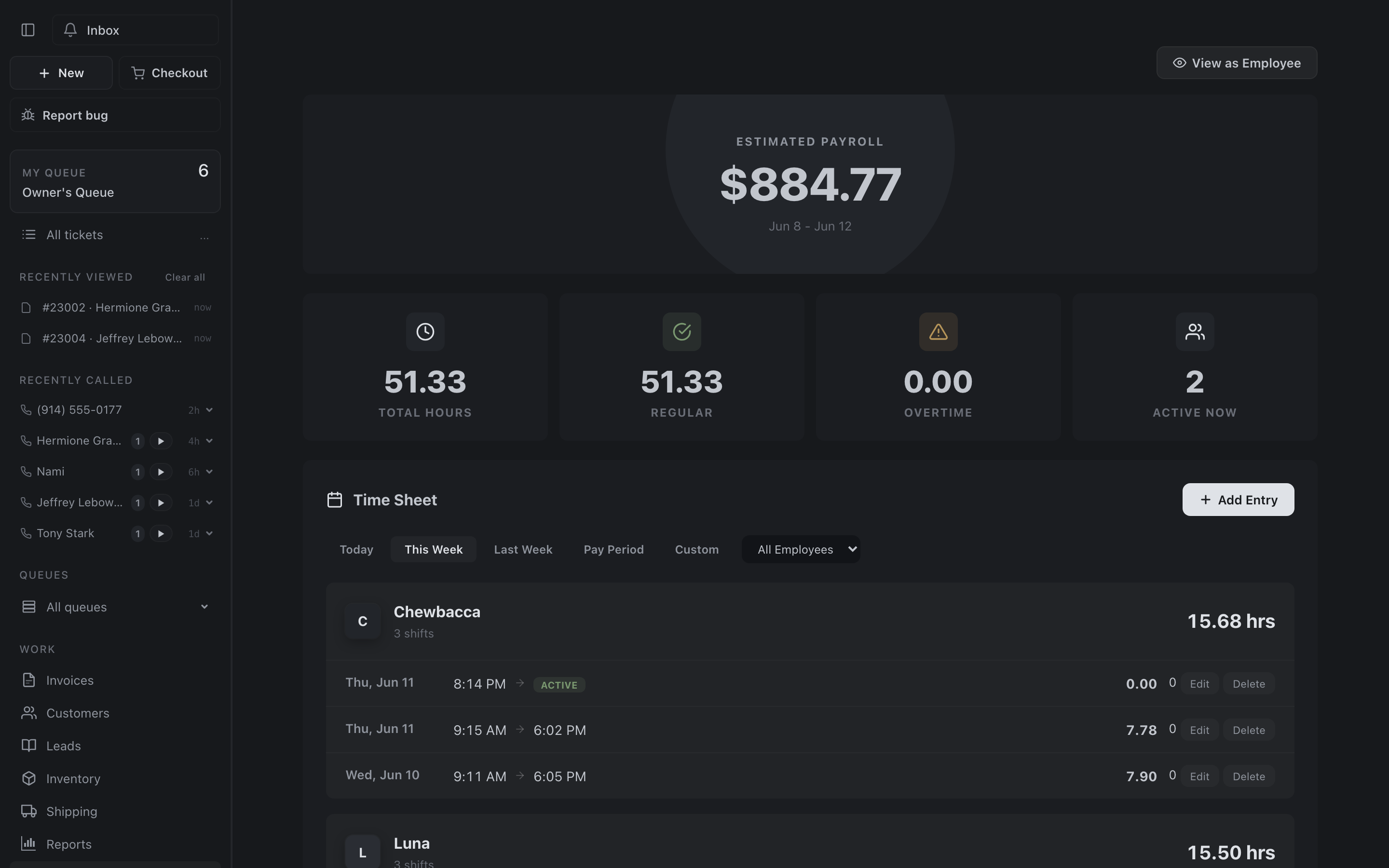This screenshot has width=1389, height=868.
Task: Clear all recently viewed items
Action: pos(185,277)
